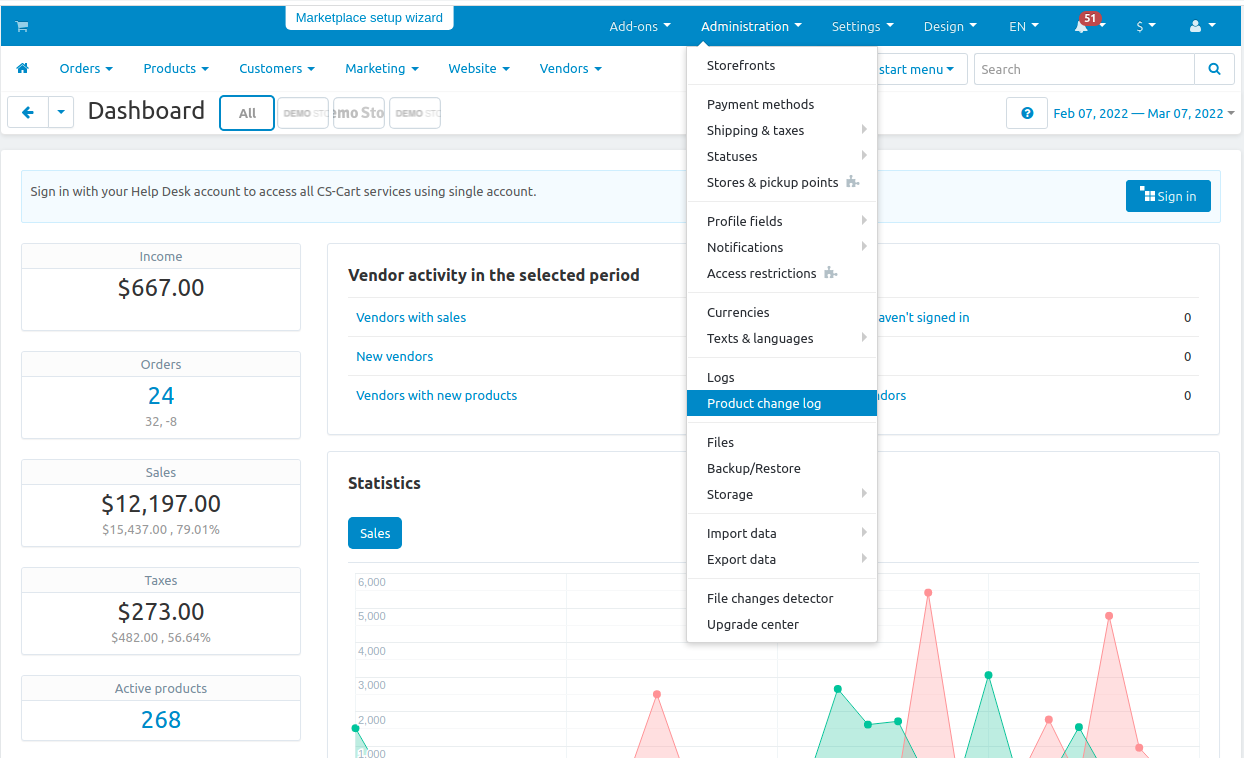Change the Feb 07 – Mar 07 date range

coord(1144,113)
